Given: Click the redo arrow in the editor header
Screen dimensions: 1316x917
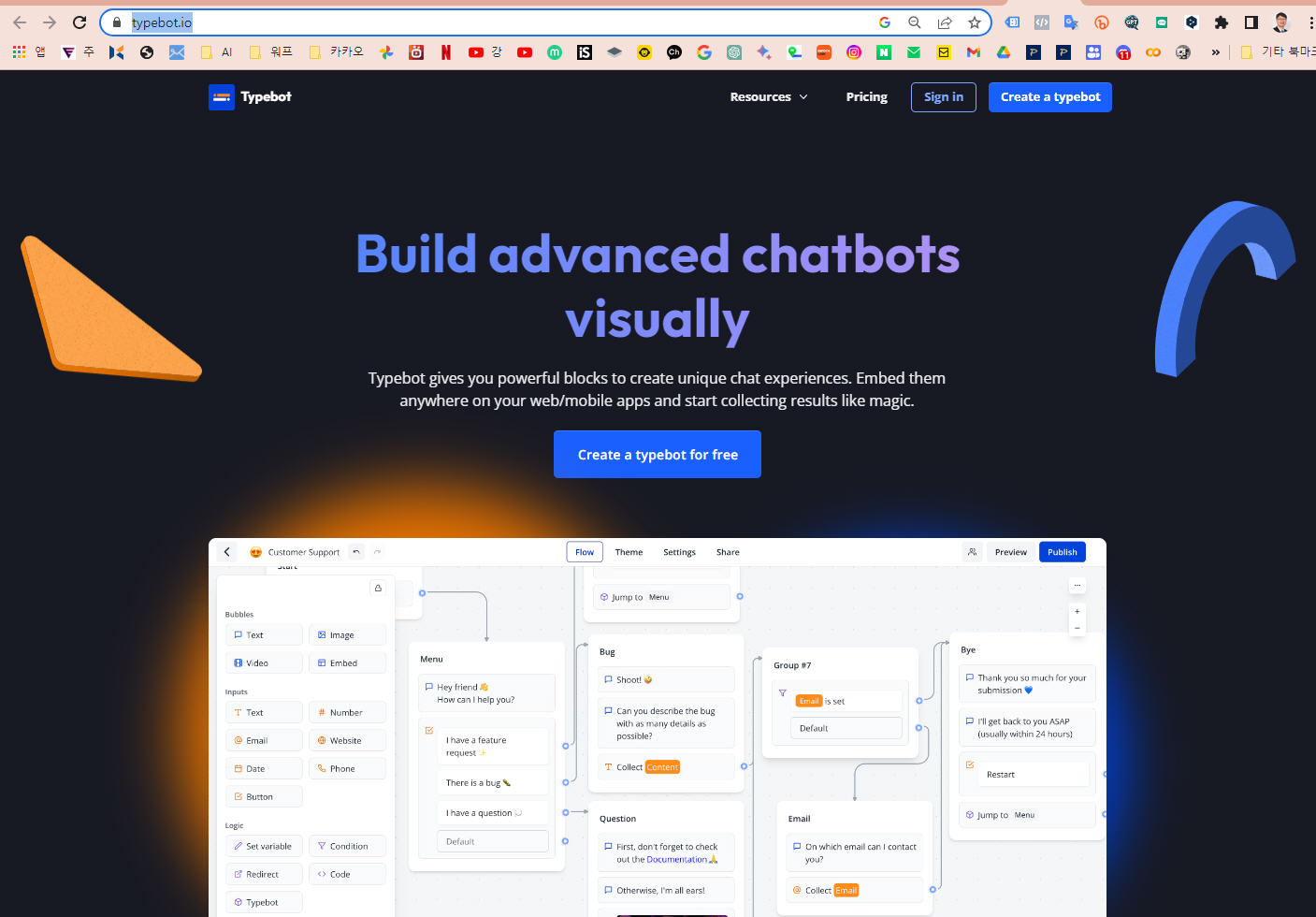Looking at the screenshot, I should click(x=378, y=552).
